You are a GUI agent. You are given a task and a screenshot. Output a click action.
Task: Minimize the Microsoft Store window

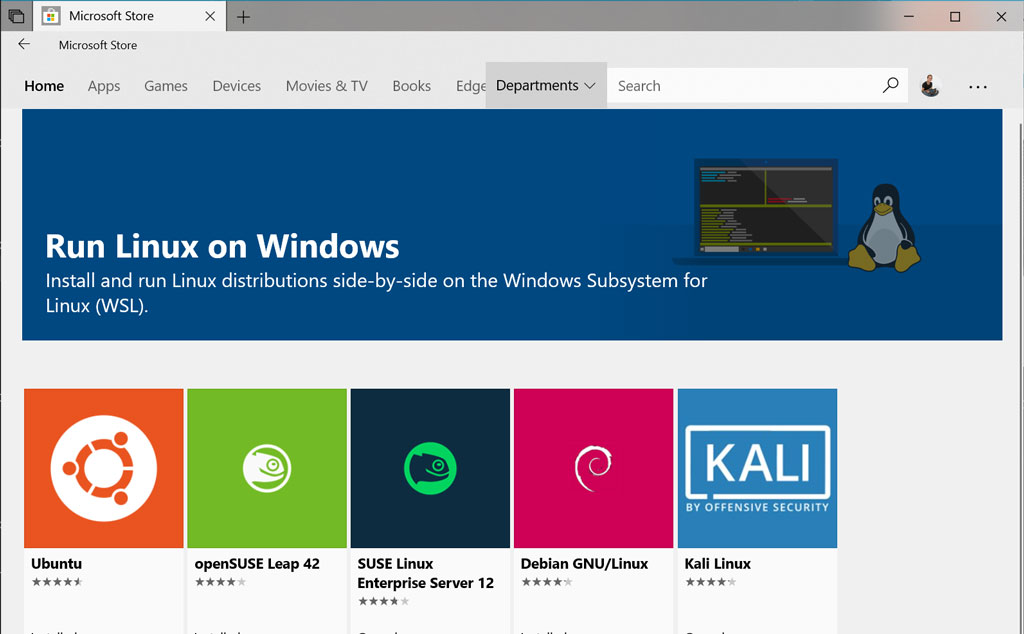pyautogui.click(x=908, y=16)
